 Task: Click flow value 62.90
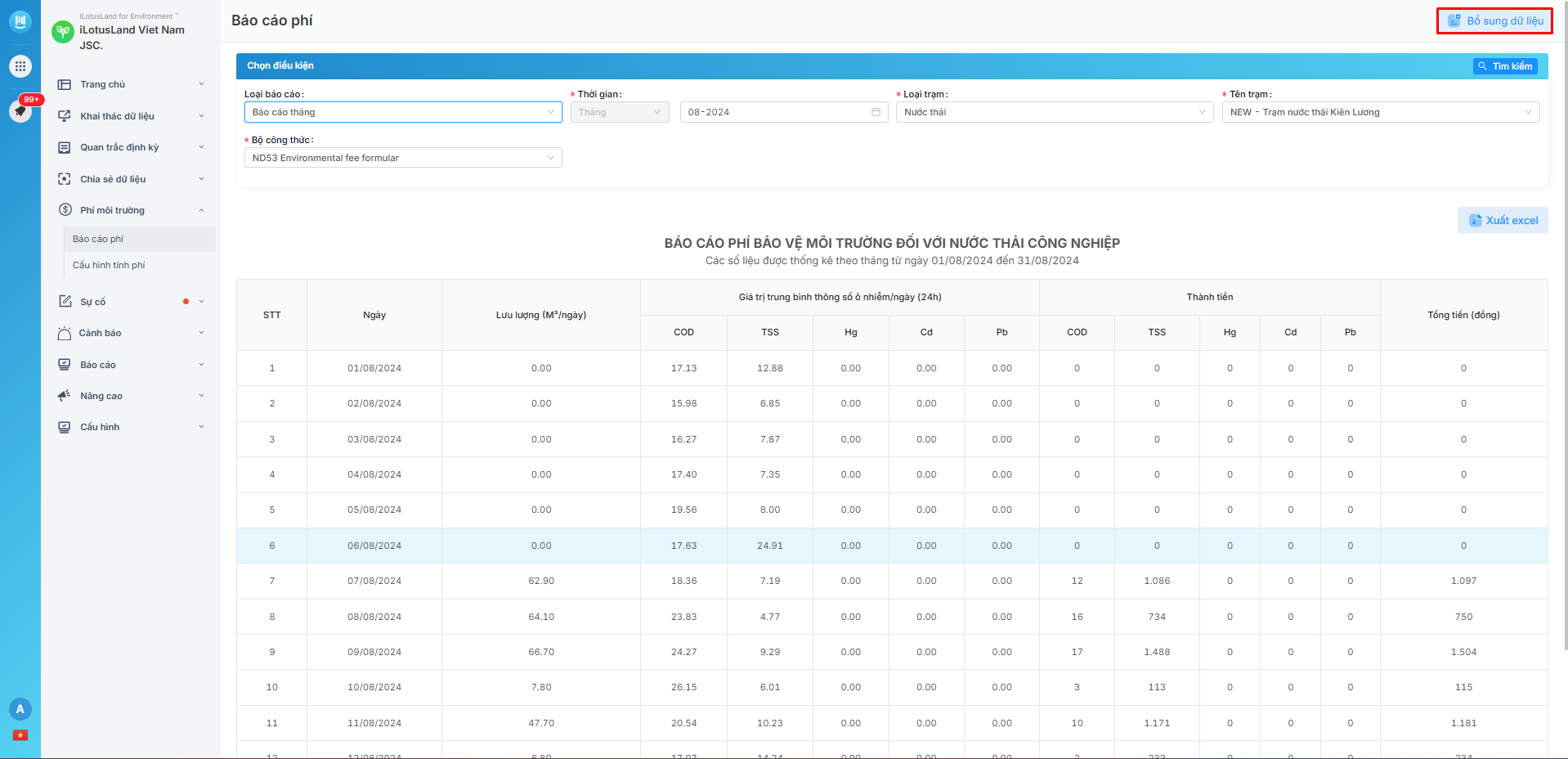(x=541, y=581)
